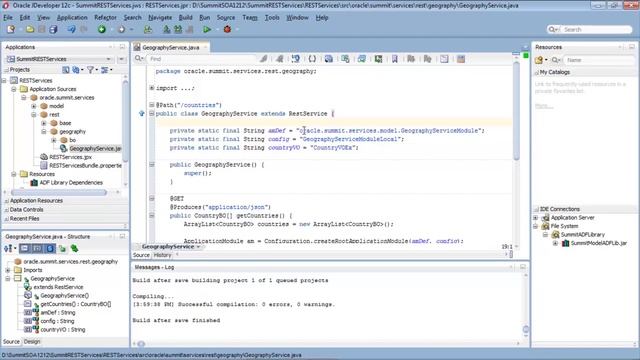This screenshot has width=640, height=360.
Task: Select getCountries() method in Structure panel
Action: [x=76, y=304]
